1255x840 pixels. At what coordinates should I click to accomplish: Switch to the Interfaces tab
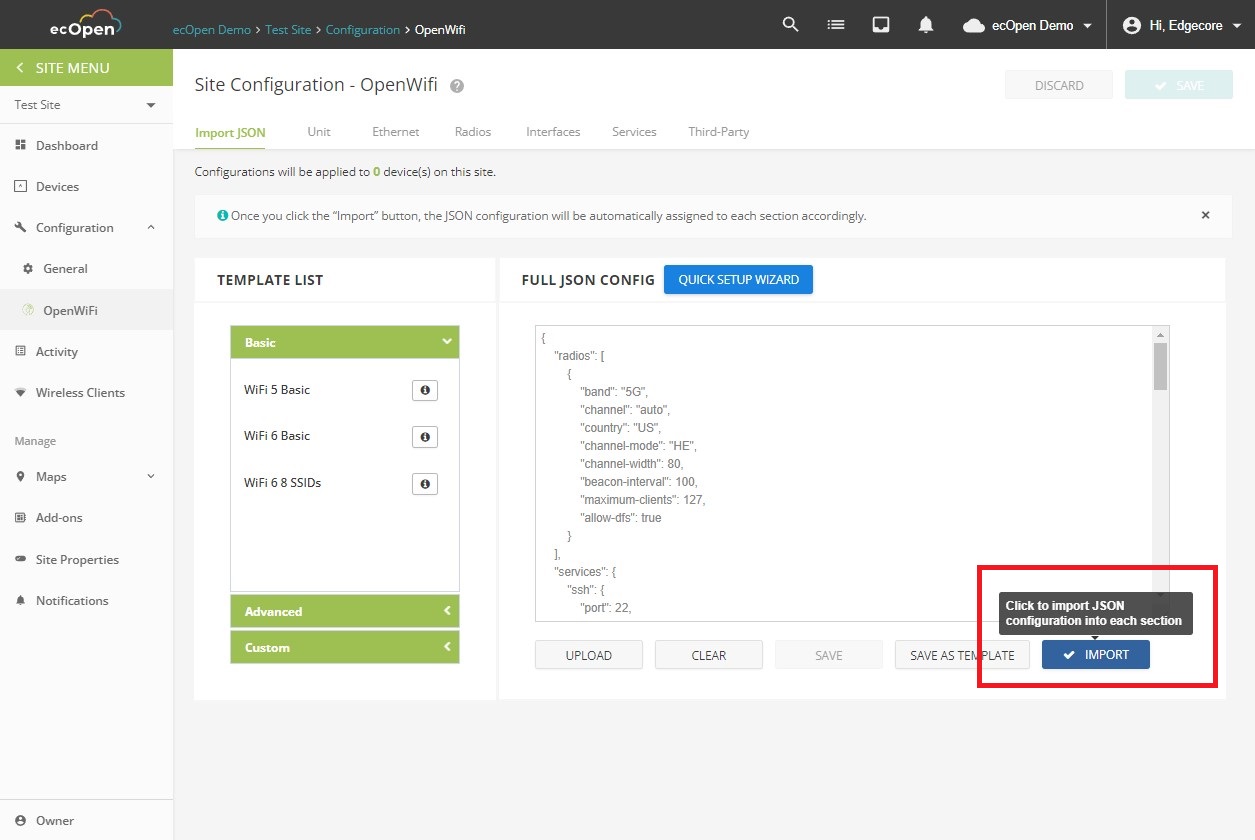[553, 131]
